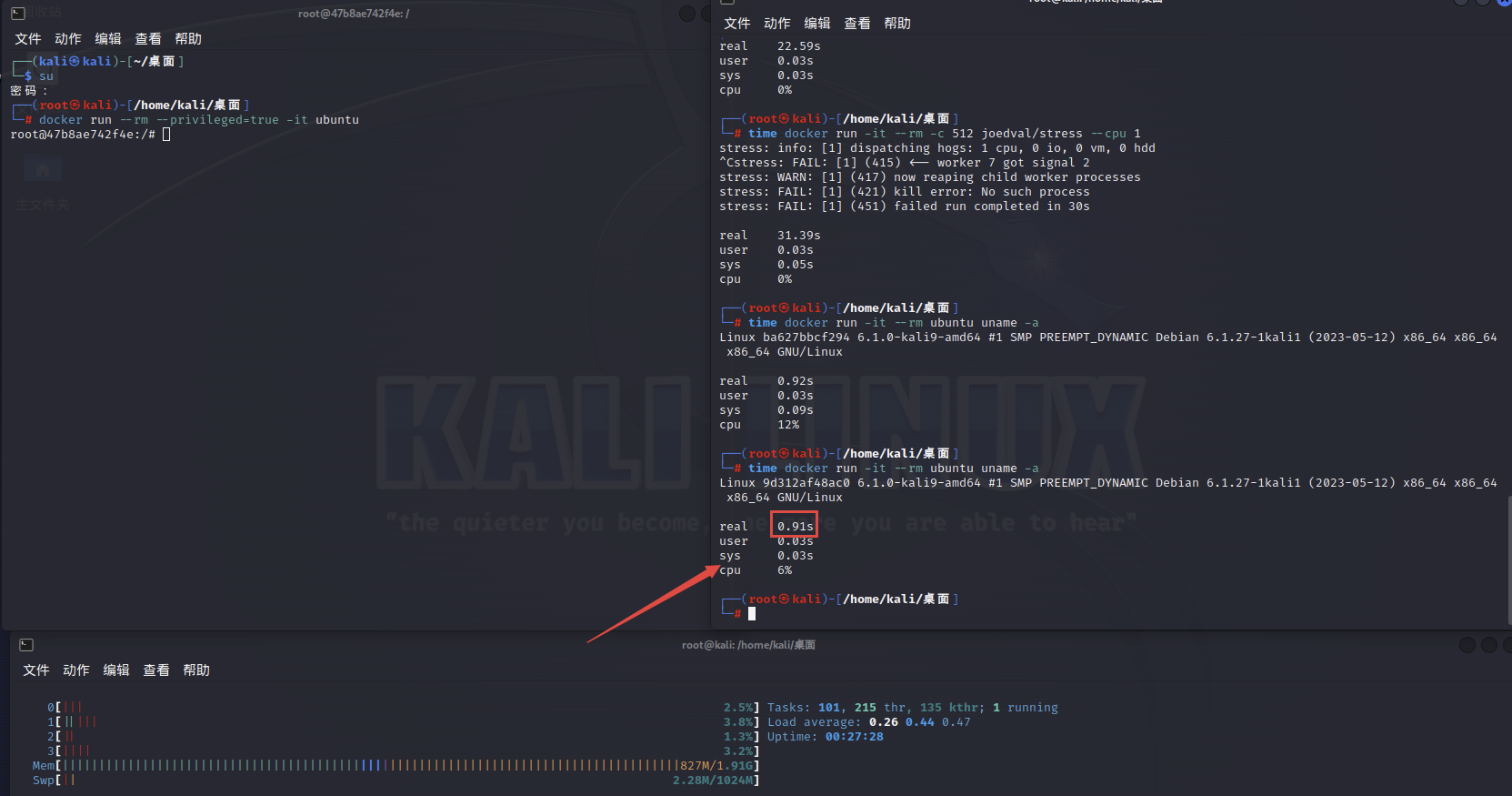The width and height of the screenshot is (1512, 796).
Task: Click the terminal icon in root@47b8ae742f4e window titlebar
Action: 17,14
